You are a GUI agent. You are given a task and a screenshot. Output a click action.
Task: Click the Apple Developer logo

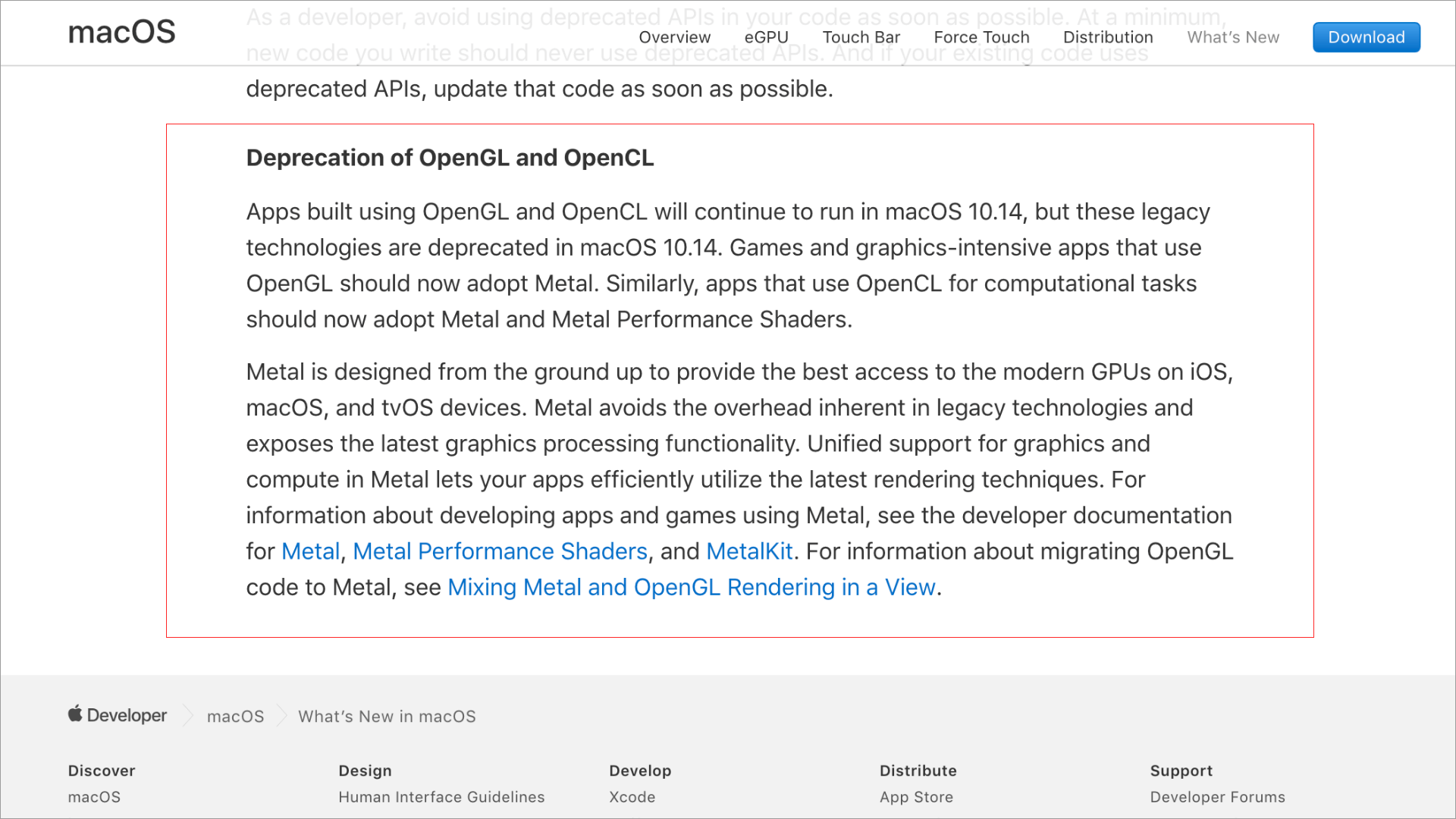pyautogui.click(x=118, y=715)
